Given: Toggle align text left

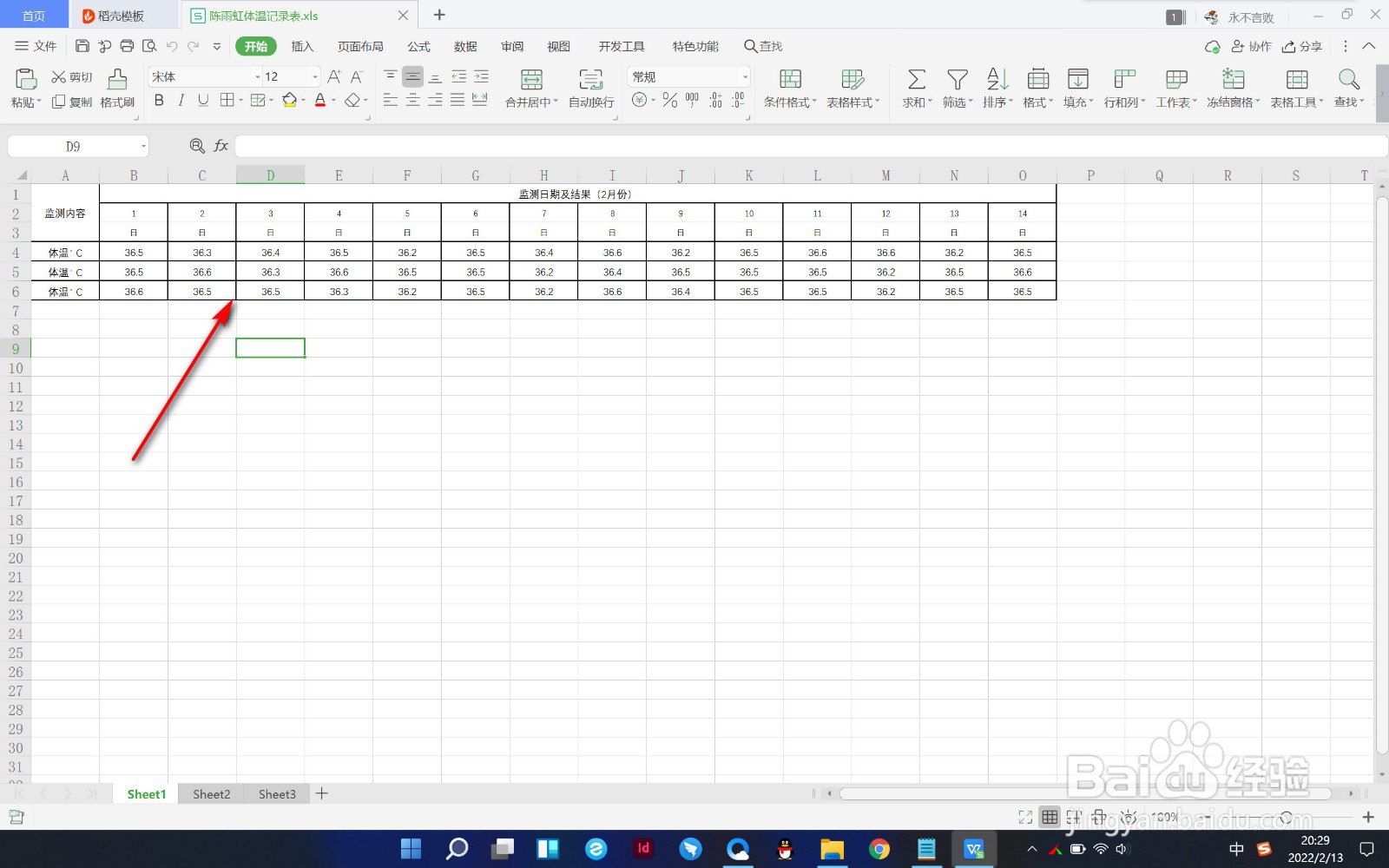Looking at the screenshot, I should pos(391,101).
